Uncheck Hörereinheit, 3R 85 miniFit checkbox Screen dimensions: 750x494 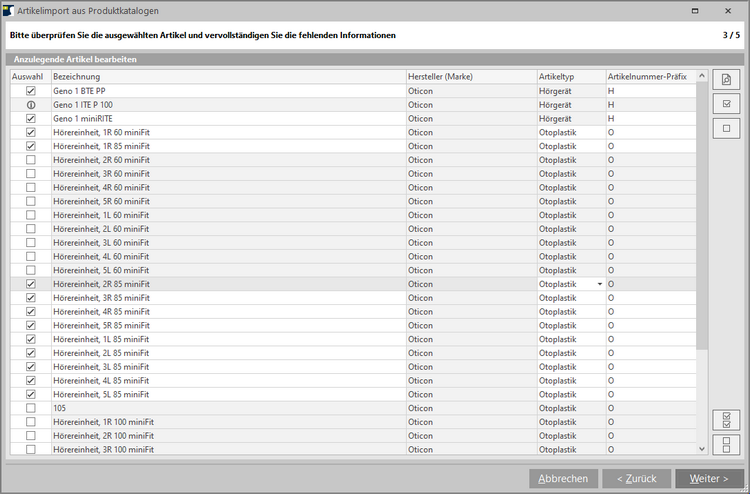point(31,298)
